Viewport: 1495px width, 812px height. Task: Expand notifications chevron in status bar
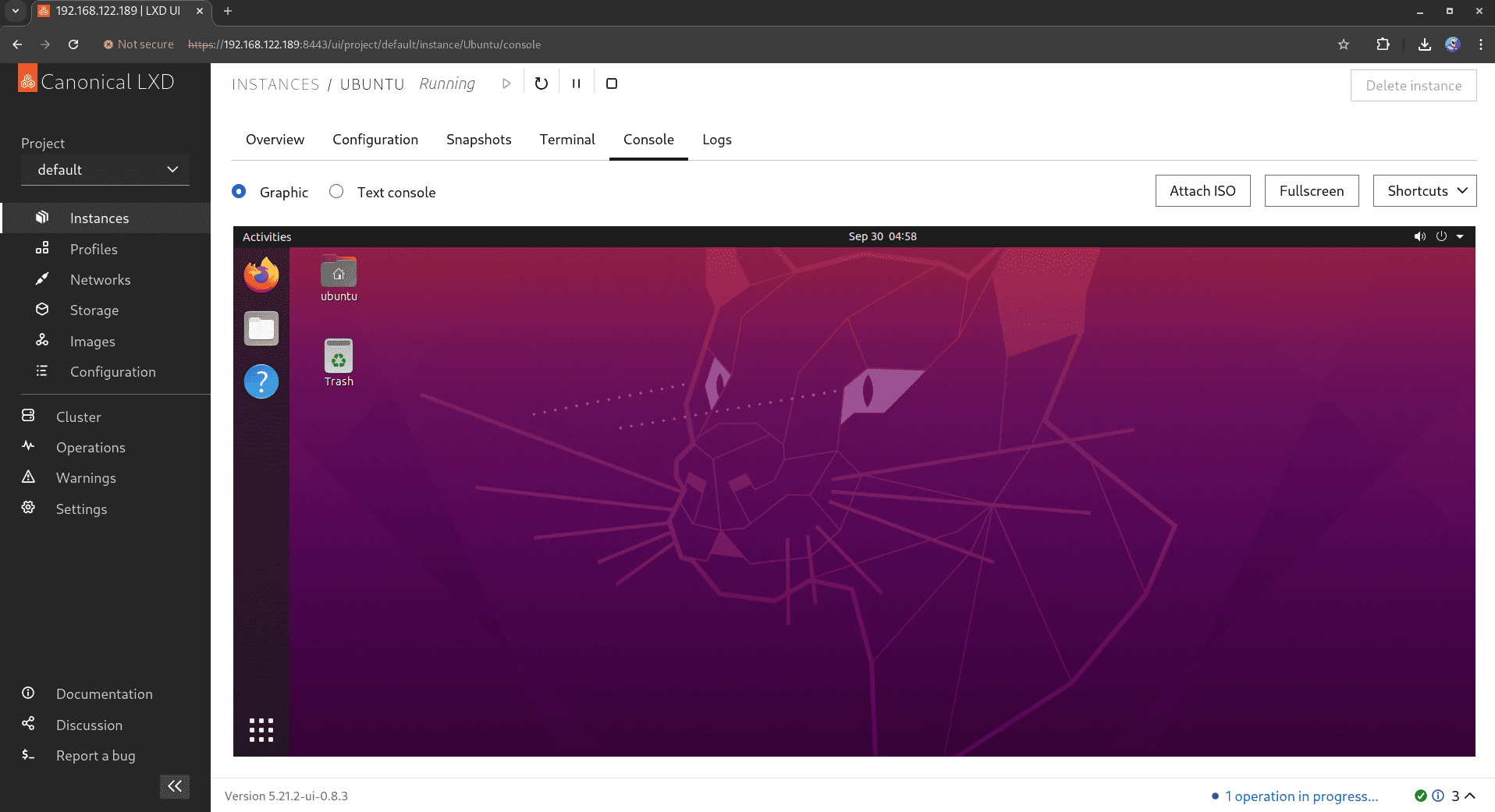1470,796
